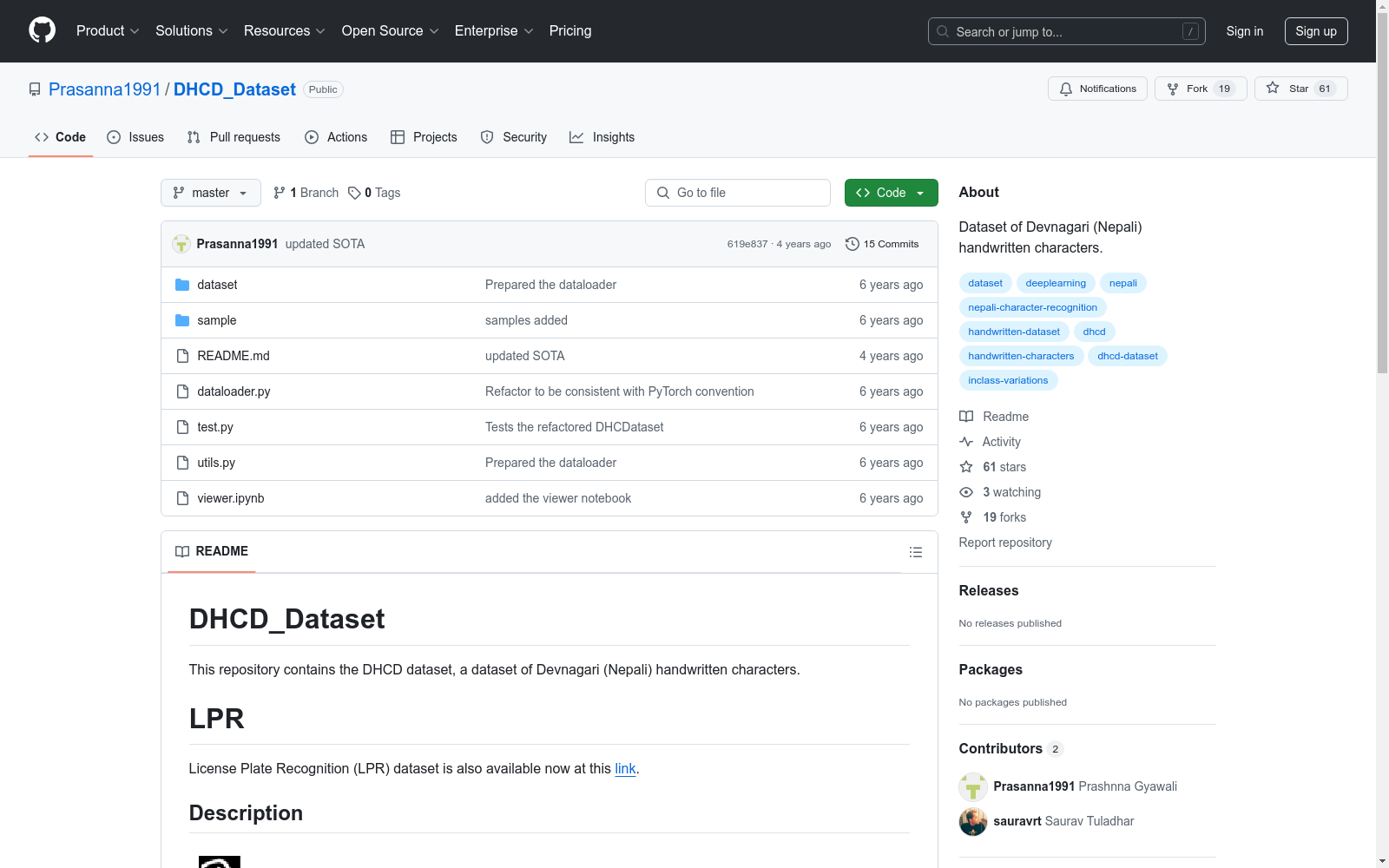
Task: Click the Go to file input
Action: pyautogui.click(x=738, y=193)
